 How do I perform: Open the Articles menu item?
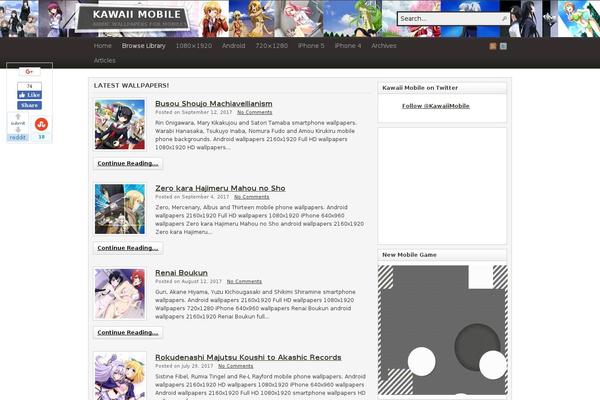pyautogui.click(x=104, y=60)
